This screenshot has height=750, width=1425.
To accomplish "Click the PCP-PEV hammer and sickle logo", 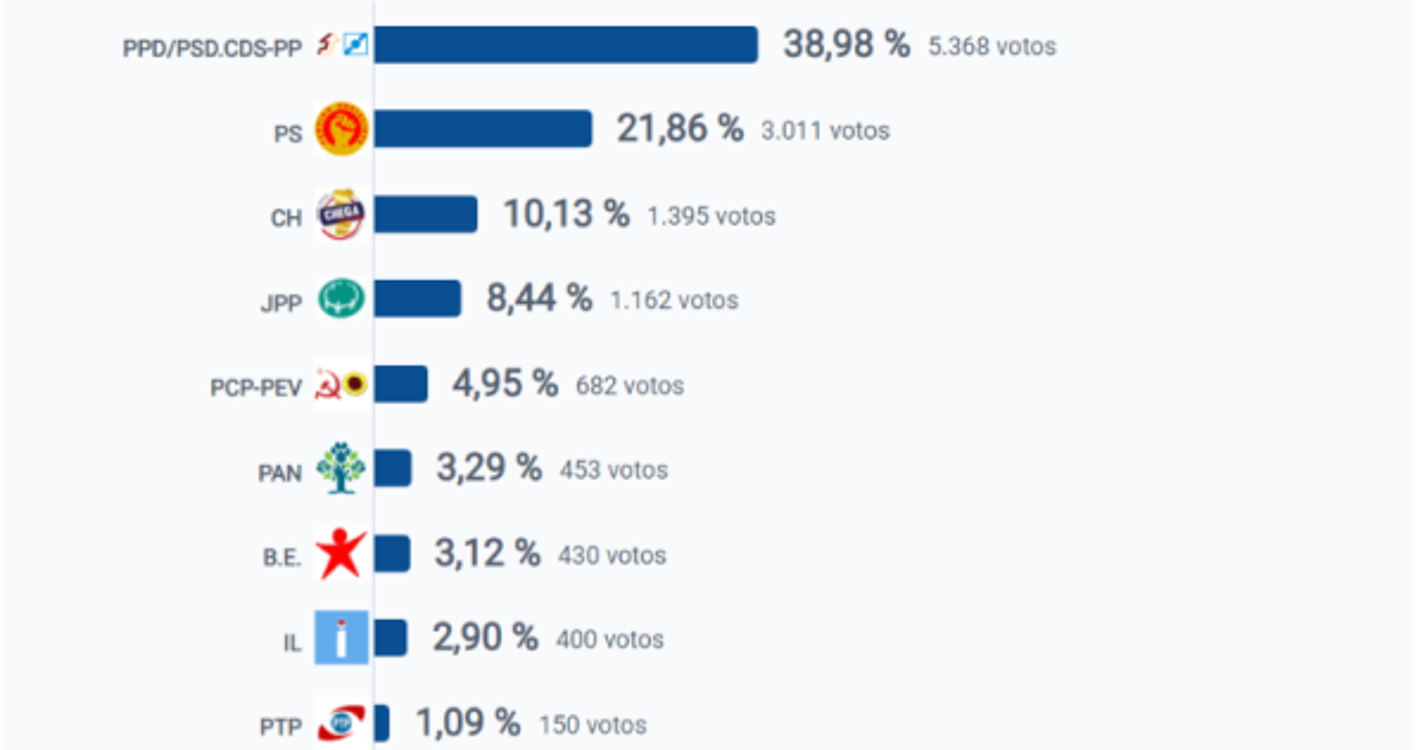I will pos(328,384).
